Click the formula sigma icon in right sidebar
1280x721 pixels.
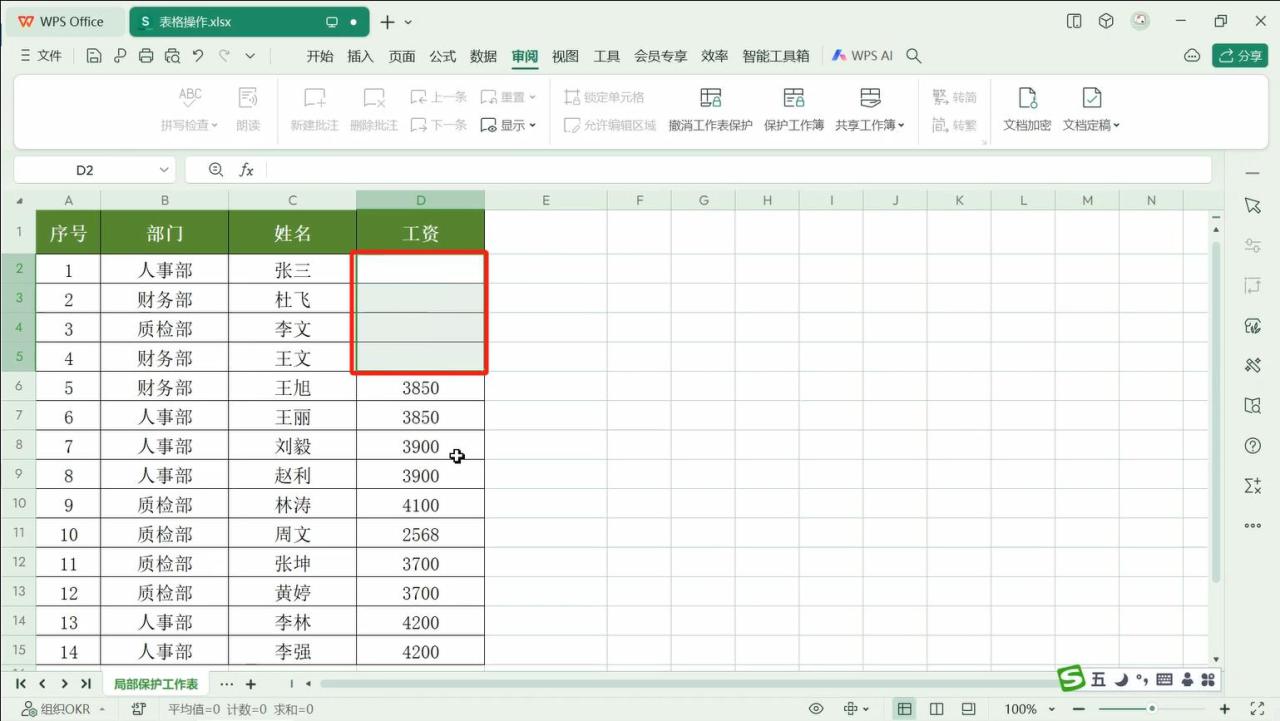1252,485
